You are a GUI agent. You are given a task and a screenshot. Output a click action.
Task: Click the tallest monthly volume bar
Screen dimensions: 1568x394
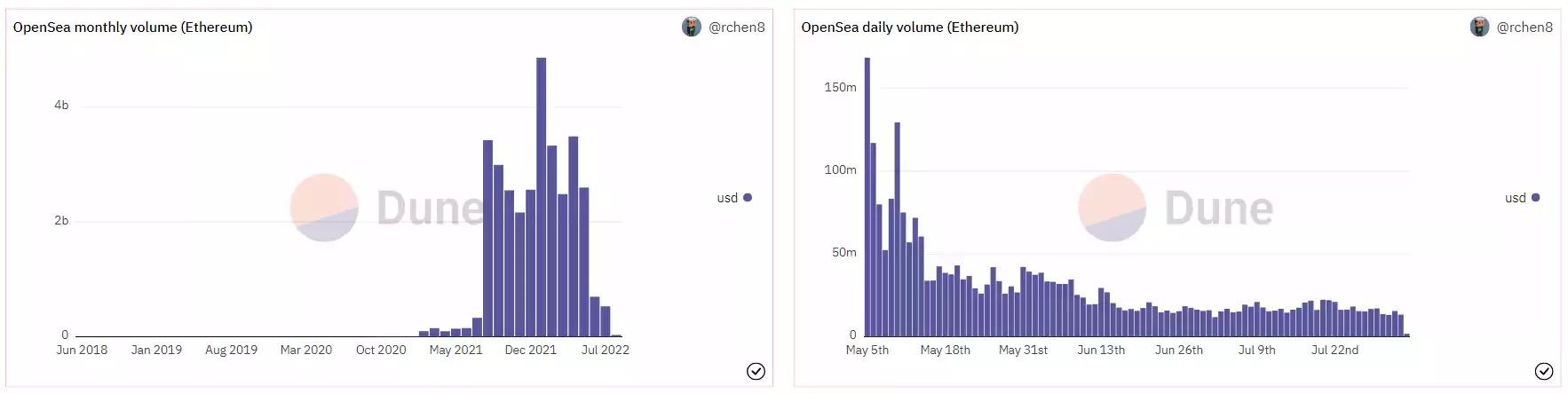[541, 195]
